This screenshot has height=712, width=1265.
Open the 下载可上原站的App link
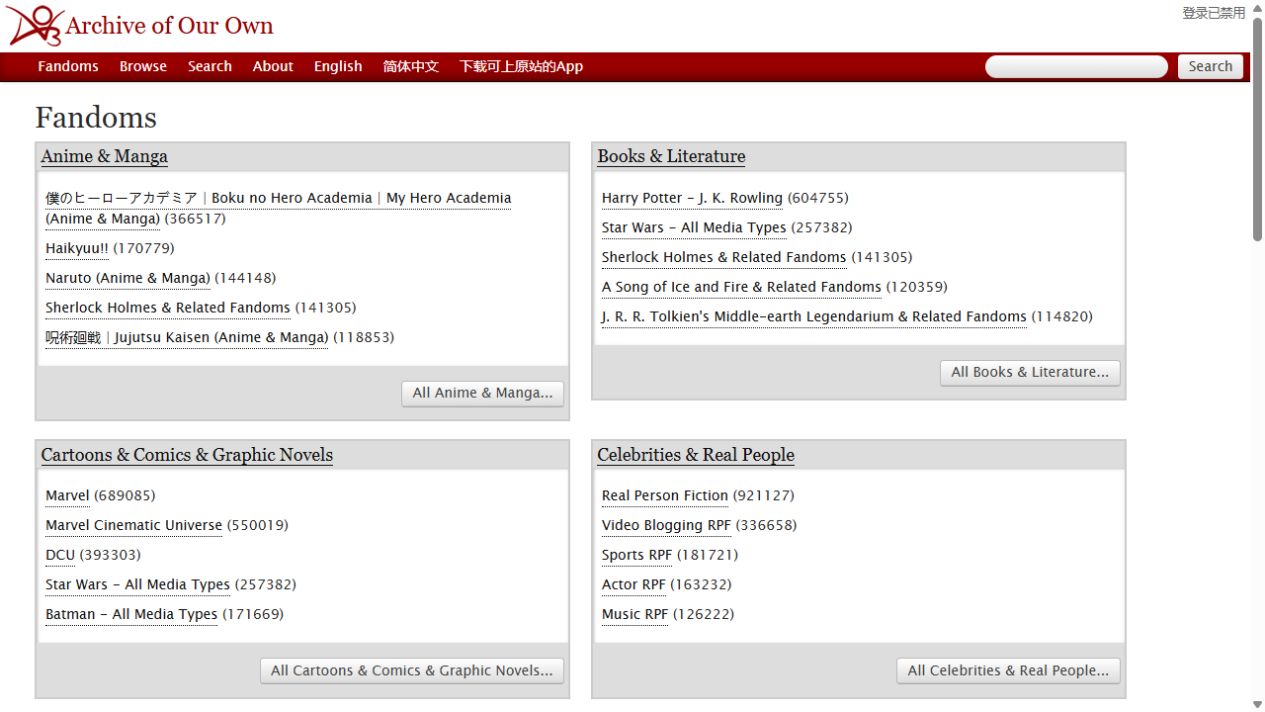(x=521, y=66)
